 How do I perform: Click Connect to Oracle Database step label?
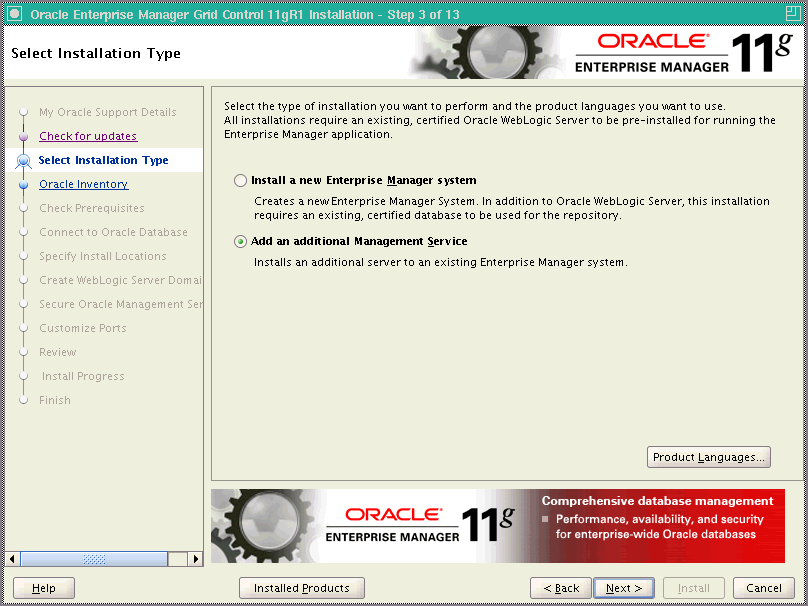click(x=113, y=232)
